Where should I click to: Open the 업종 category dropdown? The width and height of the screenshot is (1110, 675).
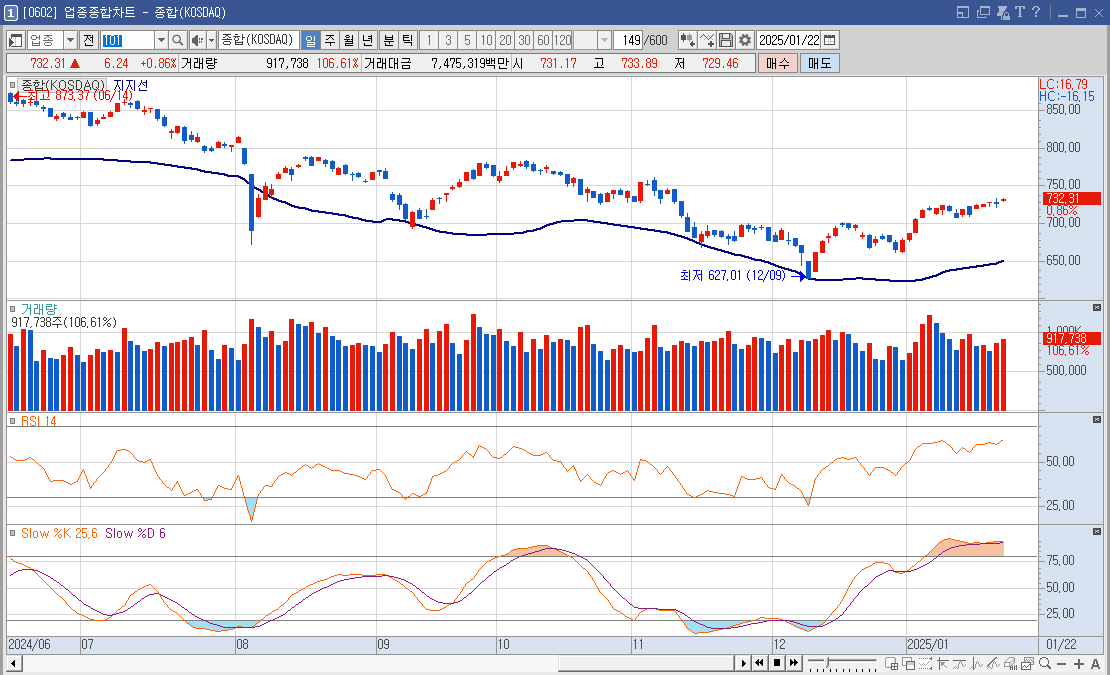click(x=70, y=40)
